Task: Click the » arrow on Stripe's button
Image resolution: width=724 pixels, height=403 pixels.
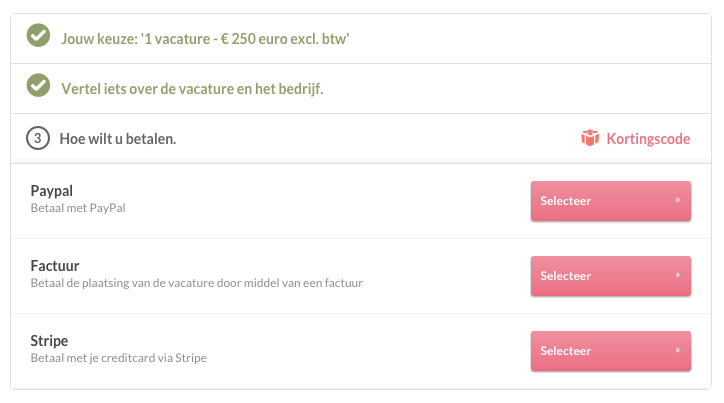Action: (x=677, y=350)
